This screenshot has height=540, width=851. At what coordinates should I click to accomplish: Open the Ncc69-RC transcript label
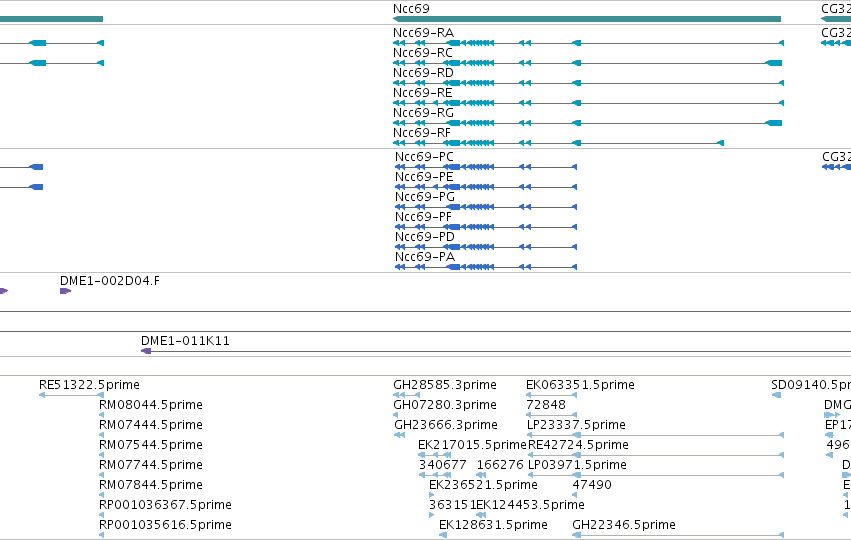[x=423, y=53]
